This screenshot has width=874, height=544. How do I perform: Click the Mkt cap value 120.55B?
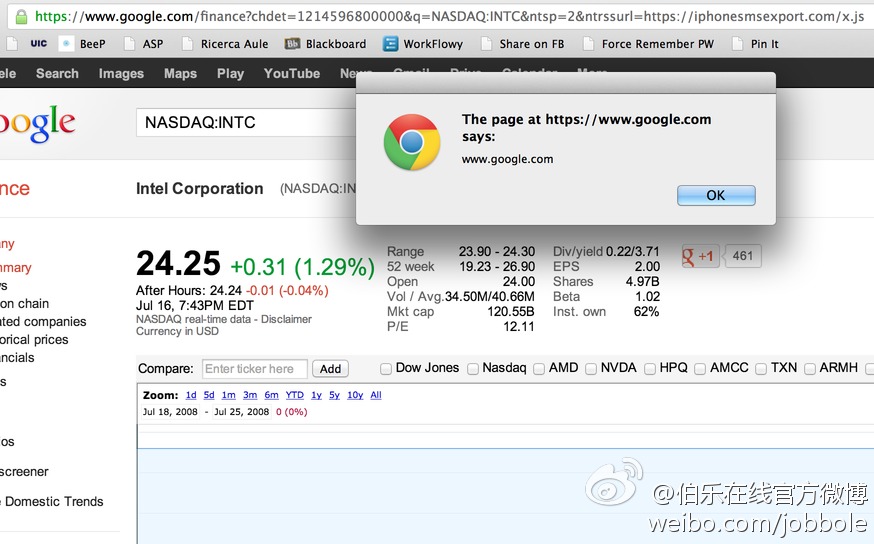pyautogui.click(x=511, y=312)
